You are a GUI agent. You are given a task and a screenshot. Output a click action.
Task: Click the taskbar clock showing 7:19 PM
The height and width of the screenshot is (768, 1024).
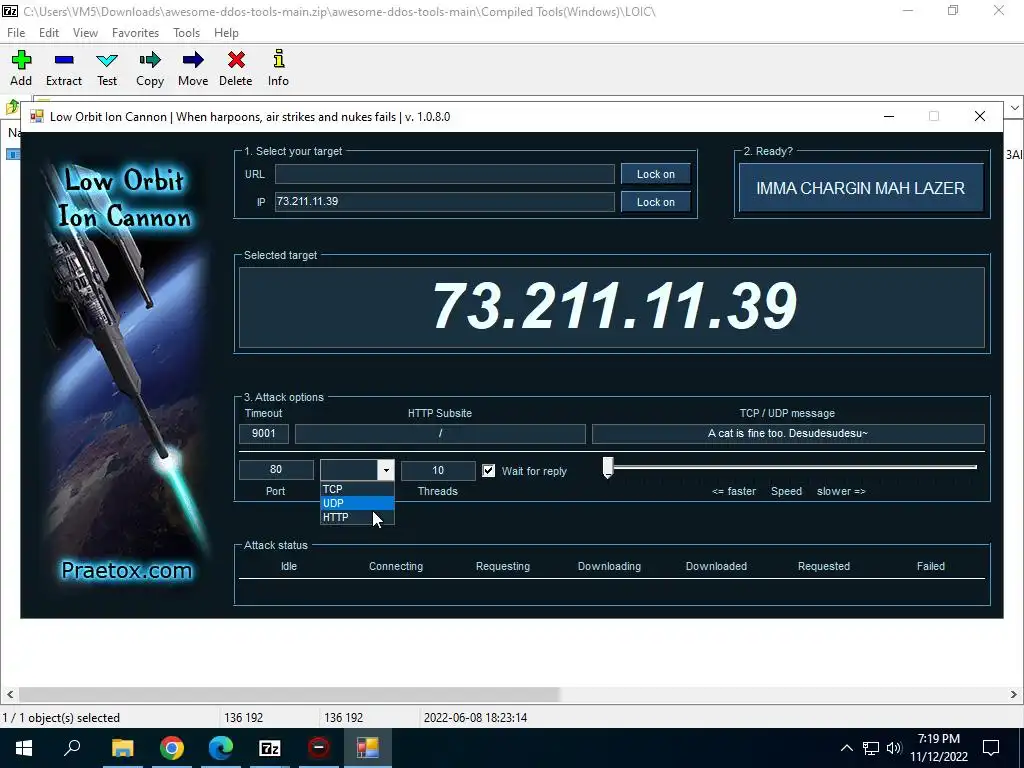[938, 739]
